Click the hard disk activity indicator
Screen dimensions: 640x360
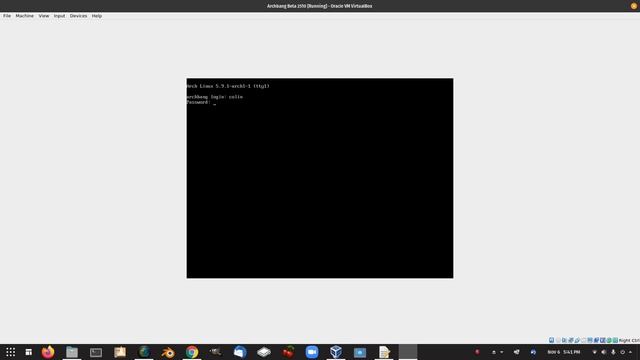[551, 340]
